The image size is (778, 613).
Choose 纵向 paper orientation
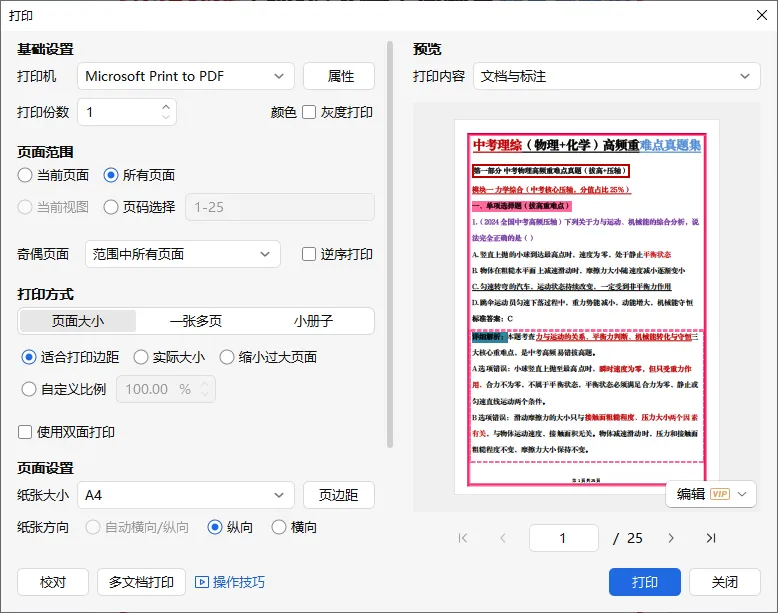click(215, 527)
